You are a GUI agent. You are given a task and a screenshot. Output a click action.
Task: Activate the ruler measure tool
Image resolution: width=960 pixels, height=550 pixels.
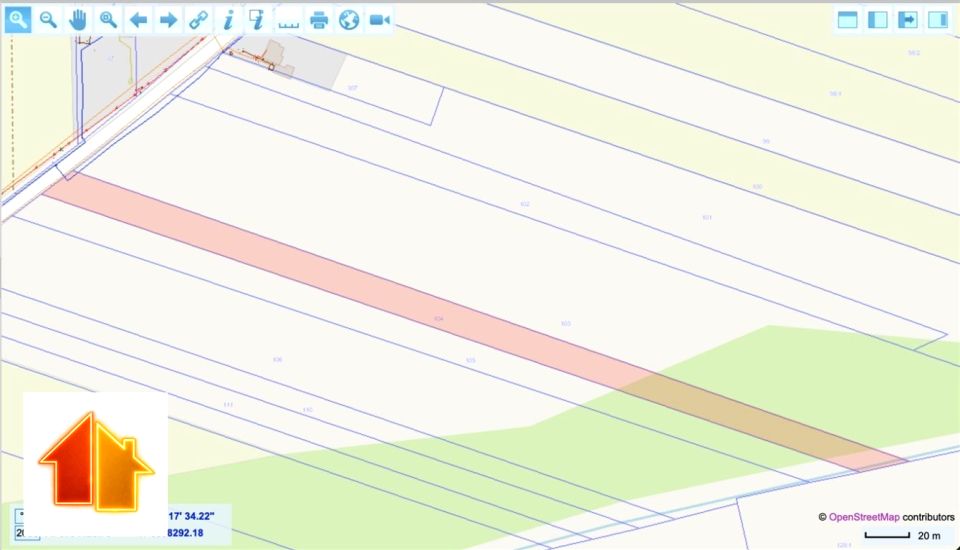289,20
